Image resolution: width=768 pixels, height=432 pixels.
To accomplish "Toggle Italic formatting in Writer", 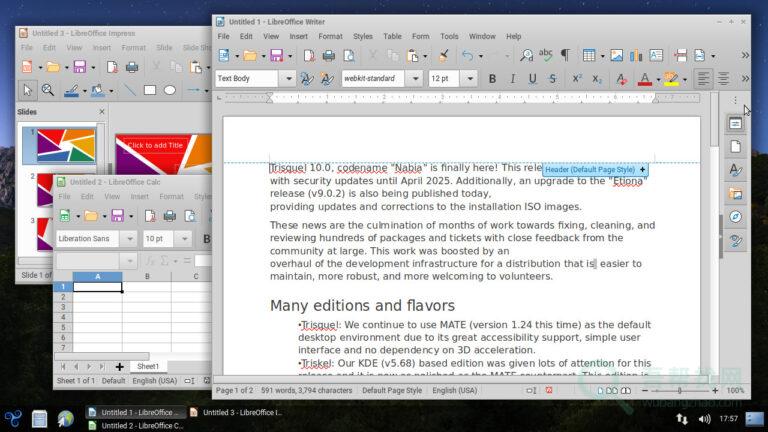I will click(512, 78).
